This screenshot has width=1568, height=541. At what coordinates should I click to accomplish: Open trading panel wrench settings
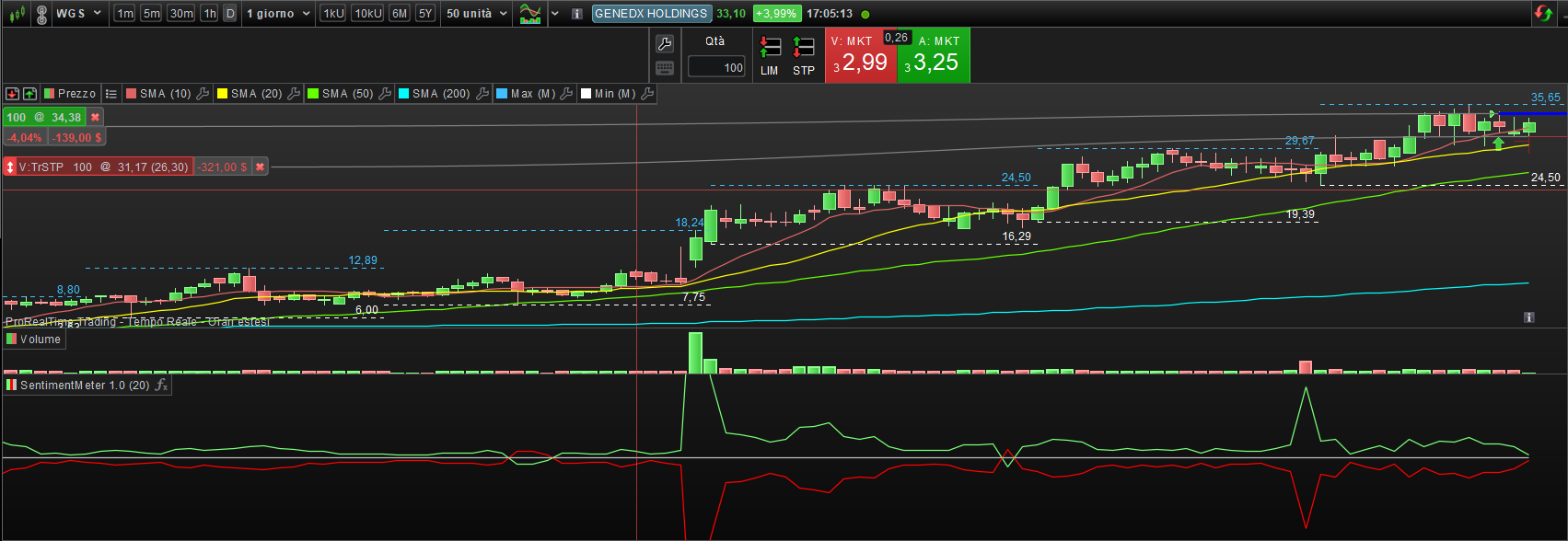point(664,43)
